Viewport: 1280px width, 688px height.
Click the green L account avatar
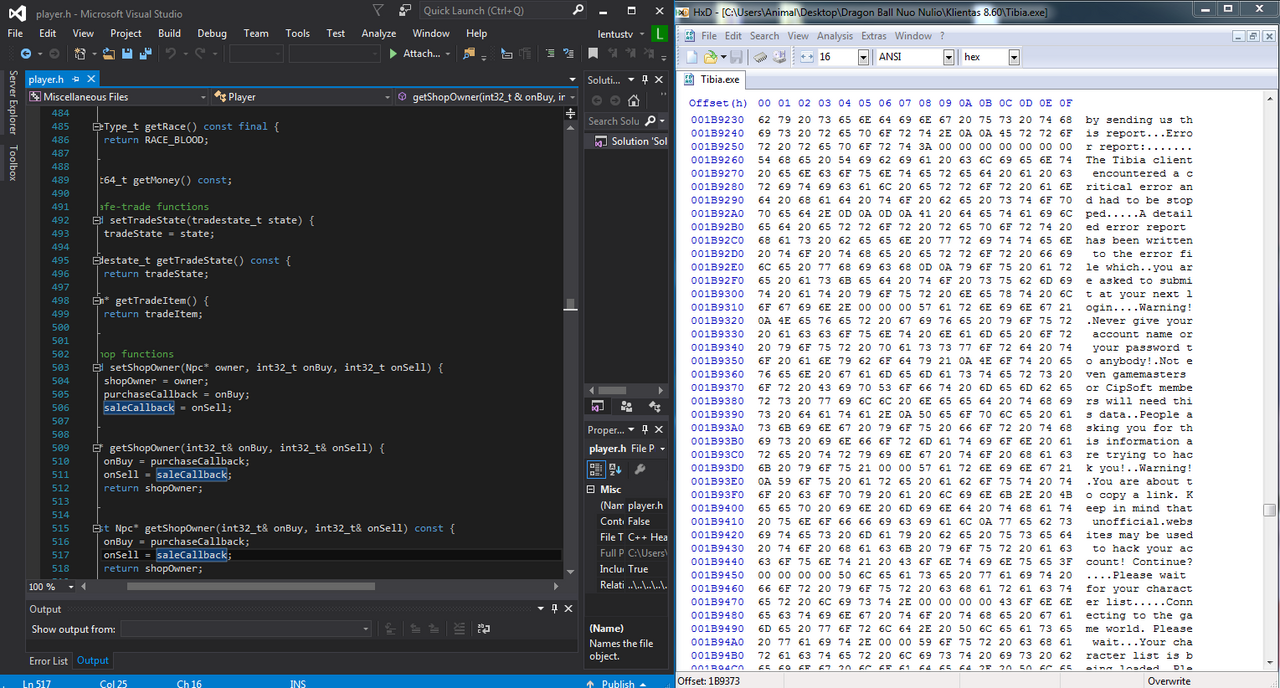pyautogui.click(x=659, y=34)
